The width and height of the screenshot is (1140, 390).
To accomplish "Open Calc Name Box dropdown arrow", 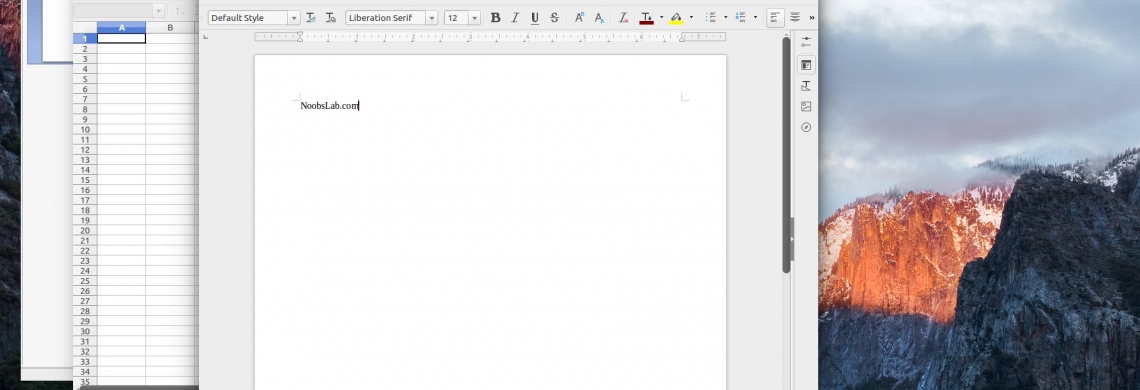I will [158, 11].
